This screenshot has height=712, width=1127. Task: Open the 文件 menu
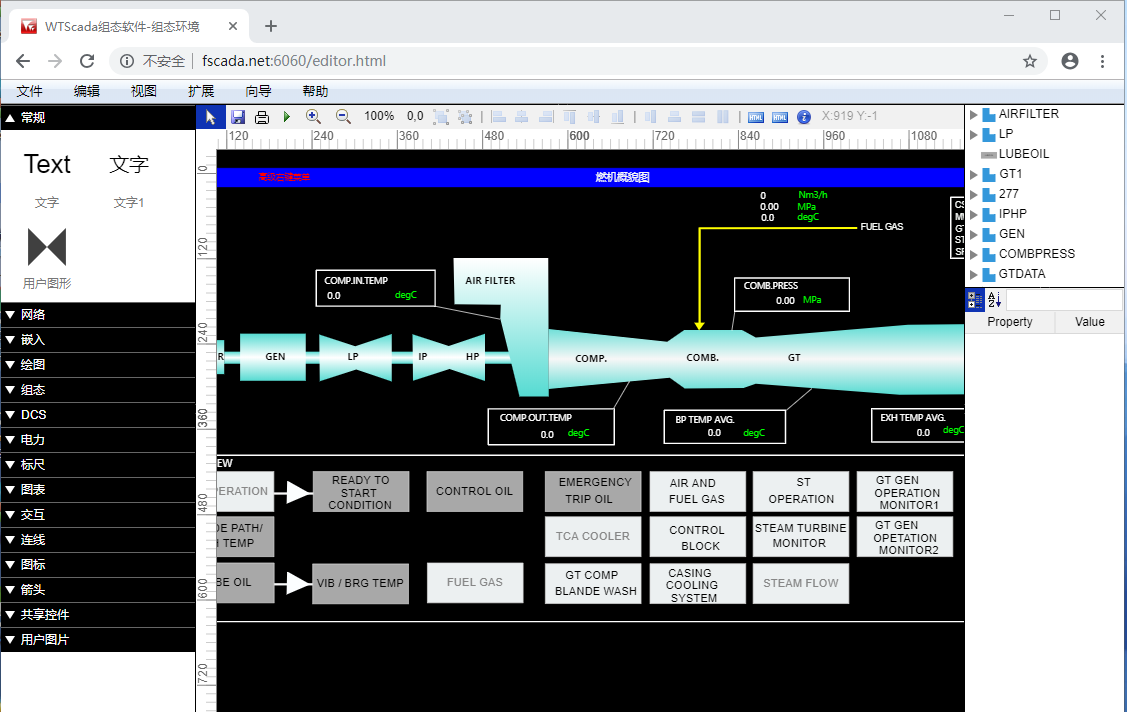[x=29, y=91]
